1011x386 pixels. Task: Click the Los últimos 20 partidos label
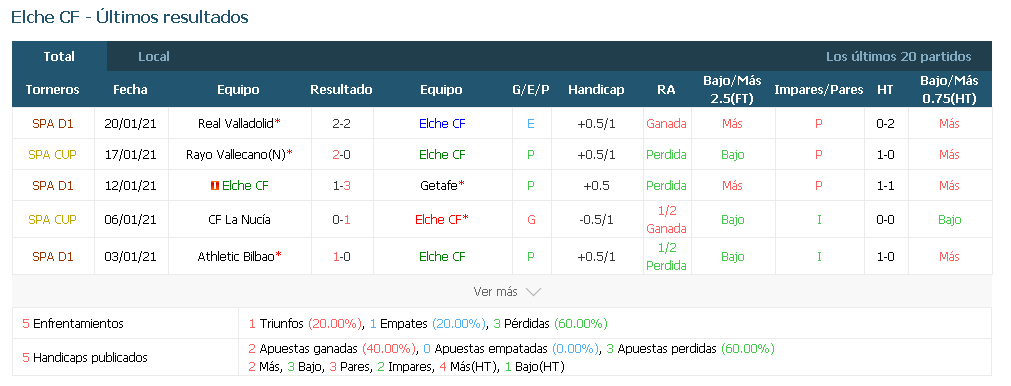898,57
